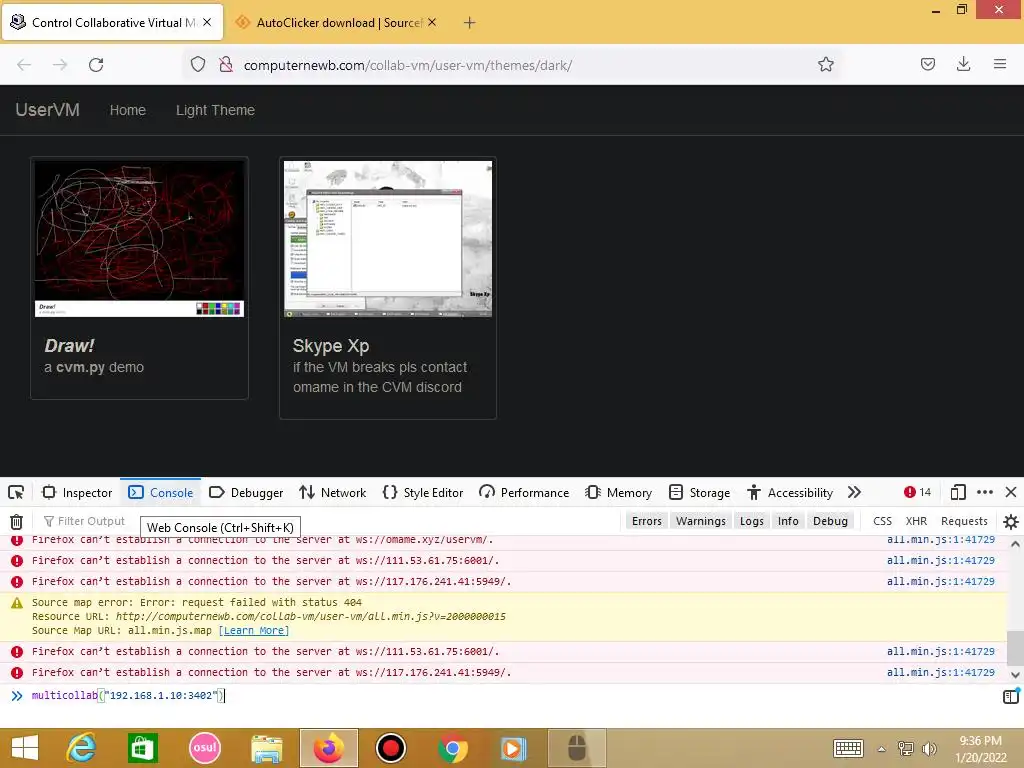Show hidden system tray icons
The width and height of the screenshot is (1024, 768).
[882, 748]
